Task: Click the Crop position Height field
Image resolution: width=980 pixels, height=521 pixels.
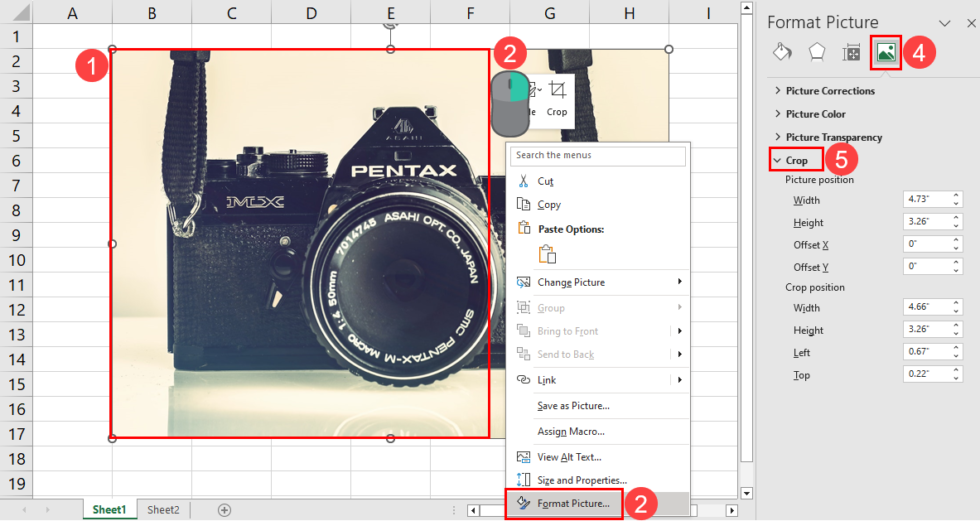Action: coord(927,329)
